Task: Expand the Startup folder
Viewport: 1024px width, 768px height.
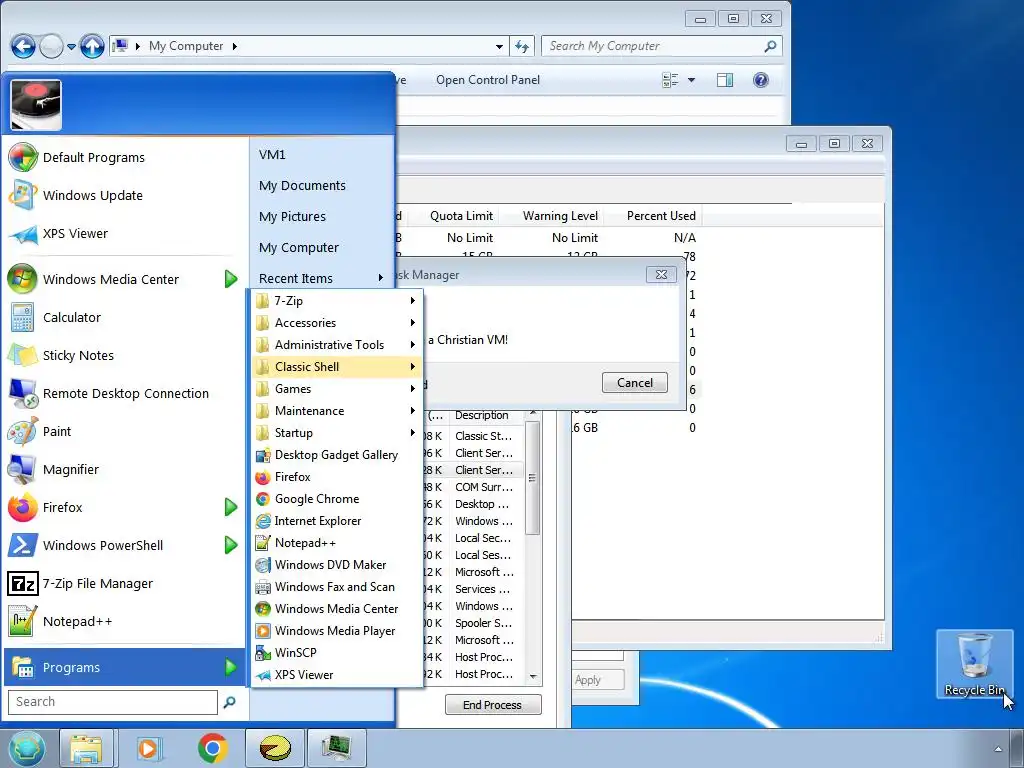Action: pyautogui.click(x=336, y=433)
